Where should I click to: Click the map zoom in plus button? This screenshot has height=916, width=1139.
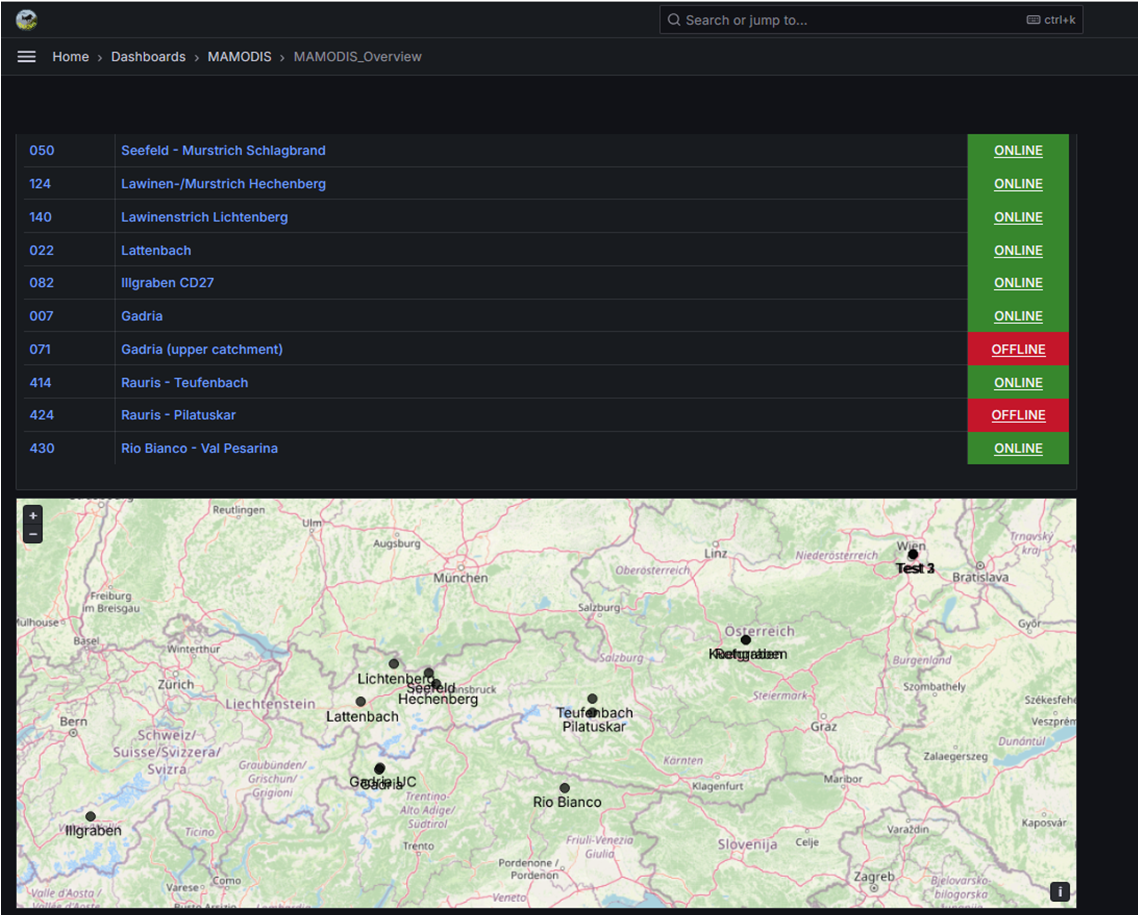click(x=33, y=516)
